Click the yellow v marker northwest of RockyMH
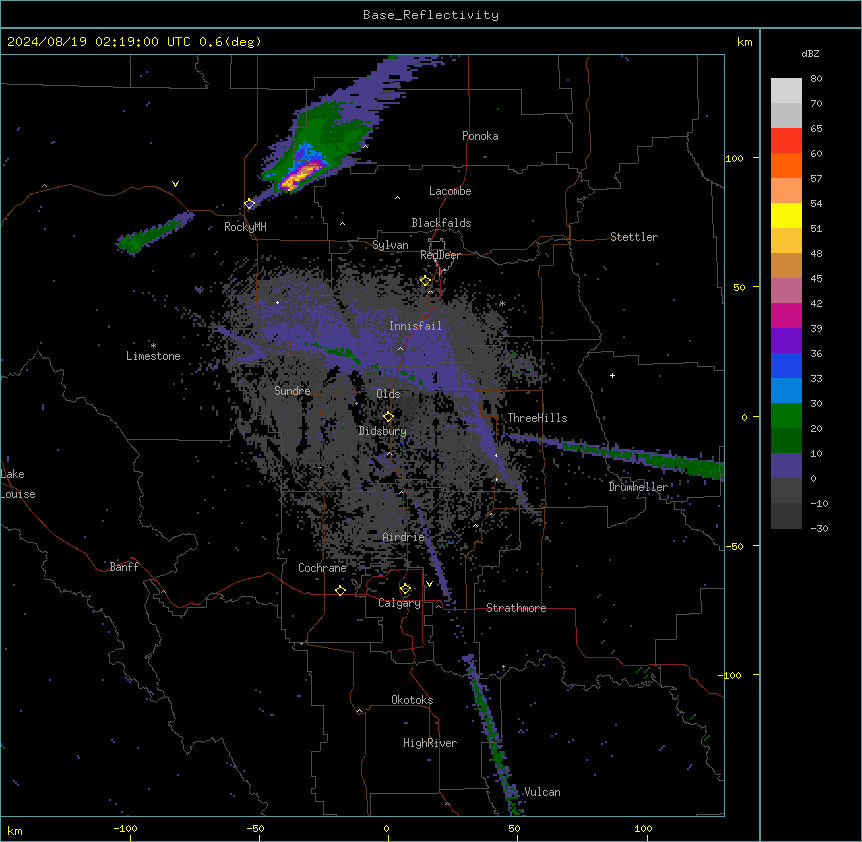862x842 pixels. tap(175, 184)
